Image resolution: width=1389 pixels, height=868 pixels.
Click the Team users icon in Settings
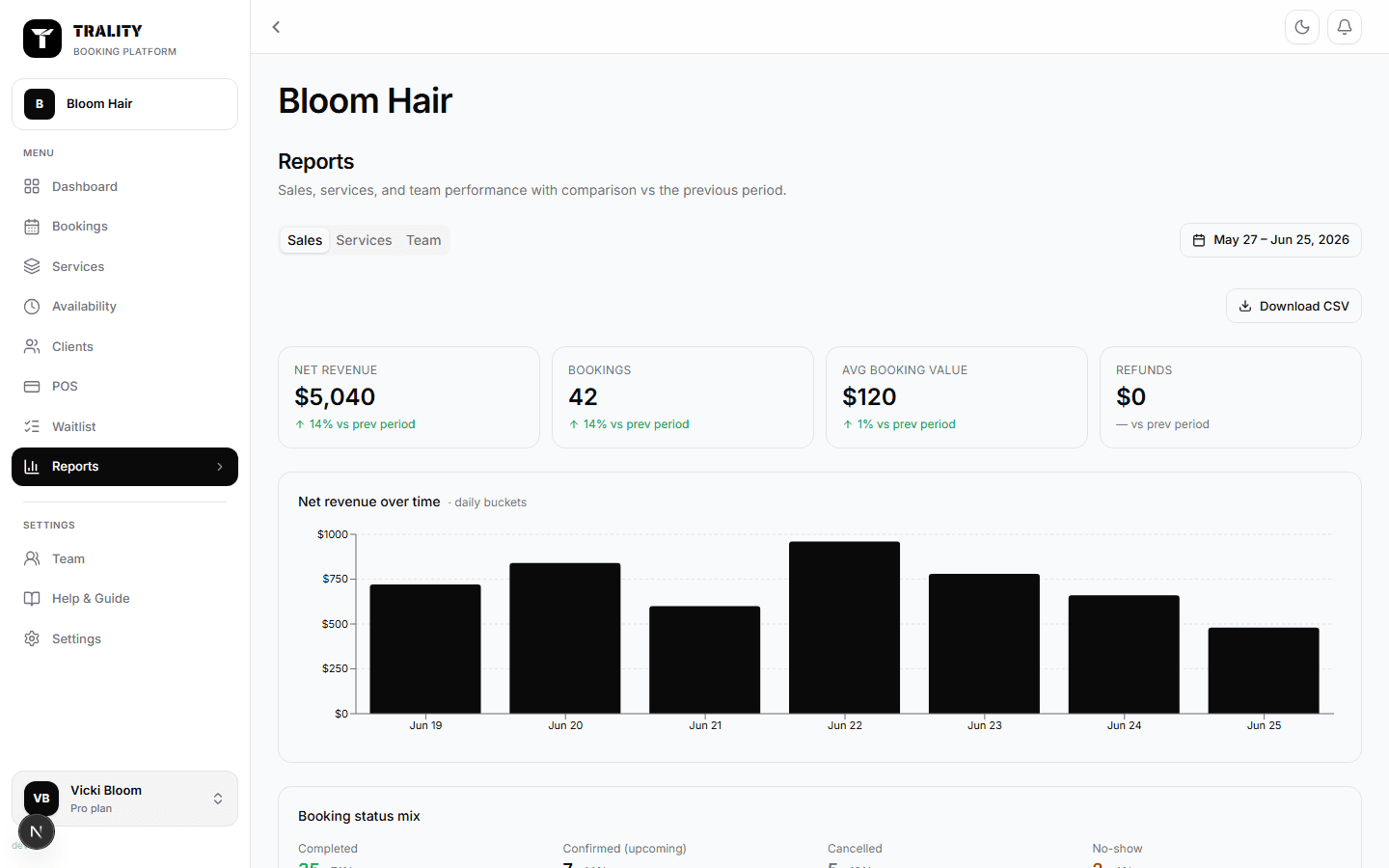click(x=32, y=558)
